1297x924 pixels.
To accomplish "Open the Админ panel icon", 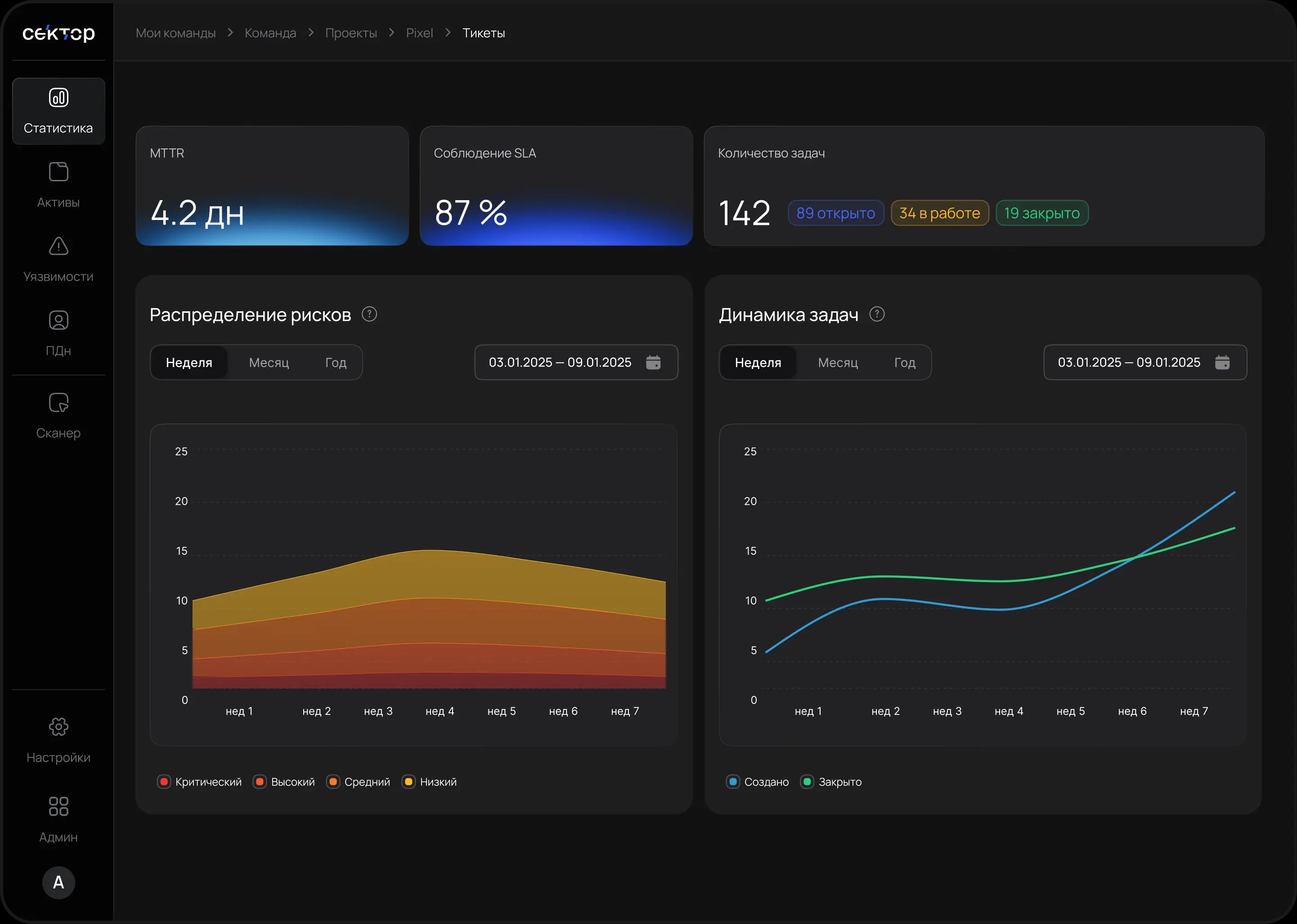I will coord(58,806).
